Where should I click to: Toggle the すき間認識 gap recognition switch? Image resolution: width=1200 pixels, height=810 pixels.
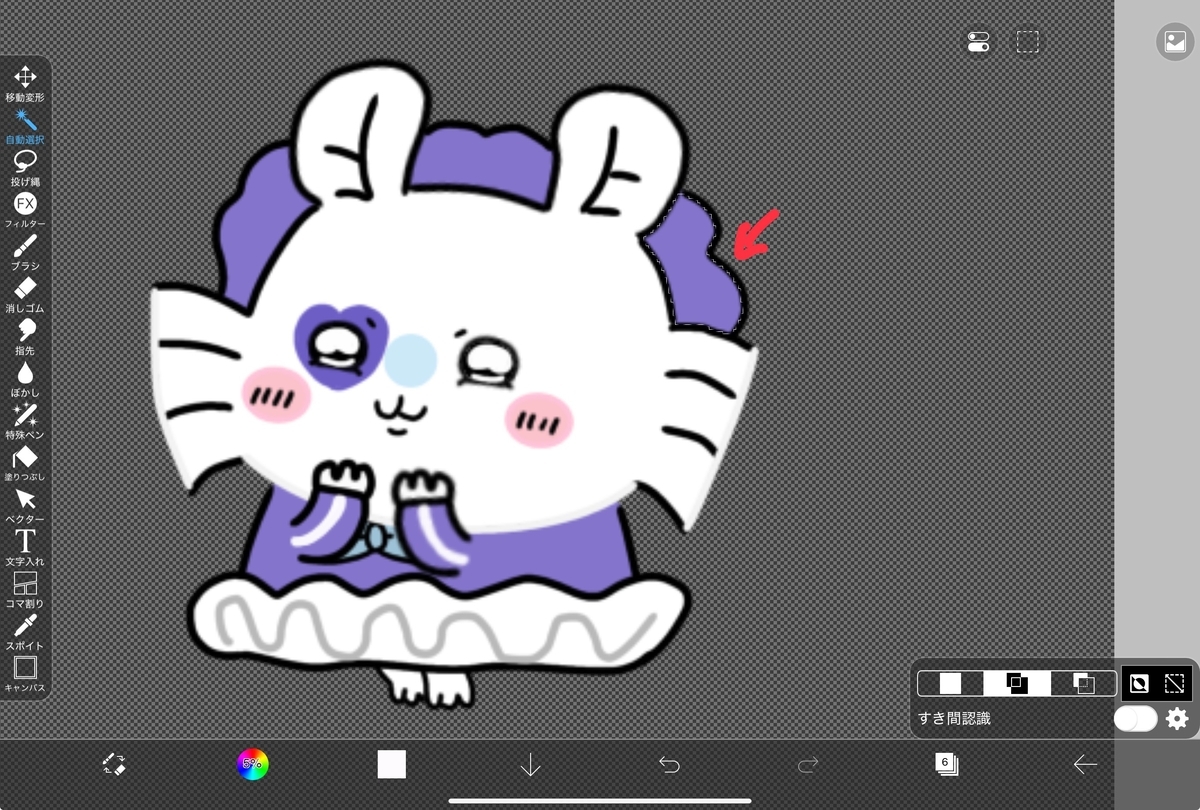[x=1136, y=718]
